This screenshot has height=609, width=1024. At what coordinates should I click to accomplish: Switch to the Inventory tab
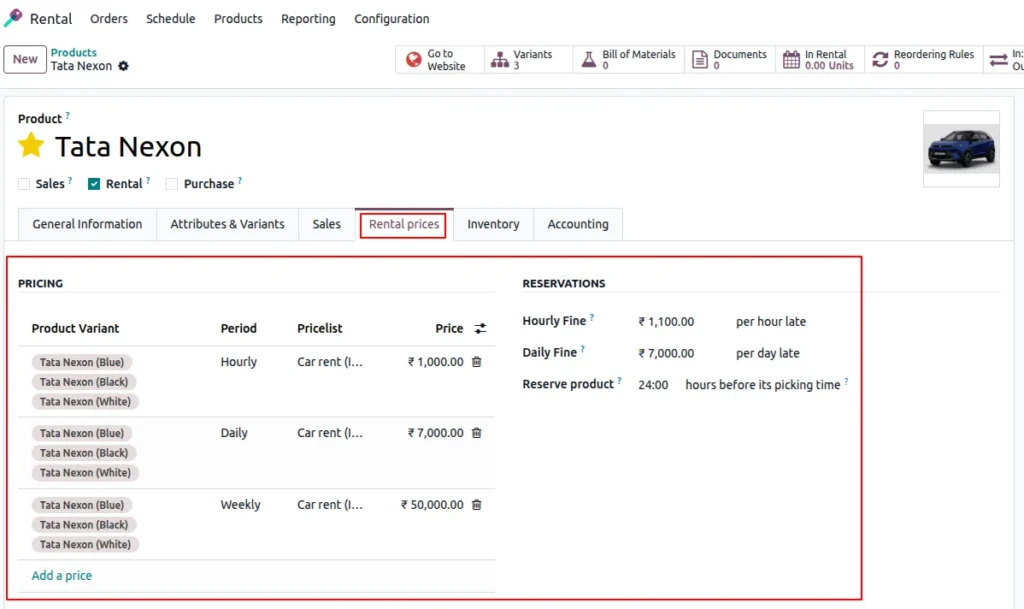pos(493,224)
